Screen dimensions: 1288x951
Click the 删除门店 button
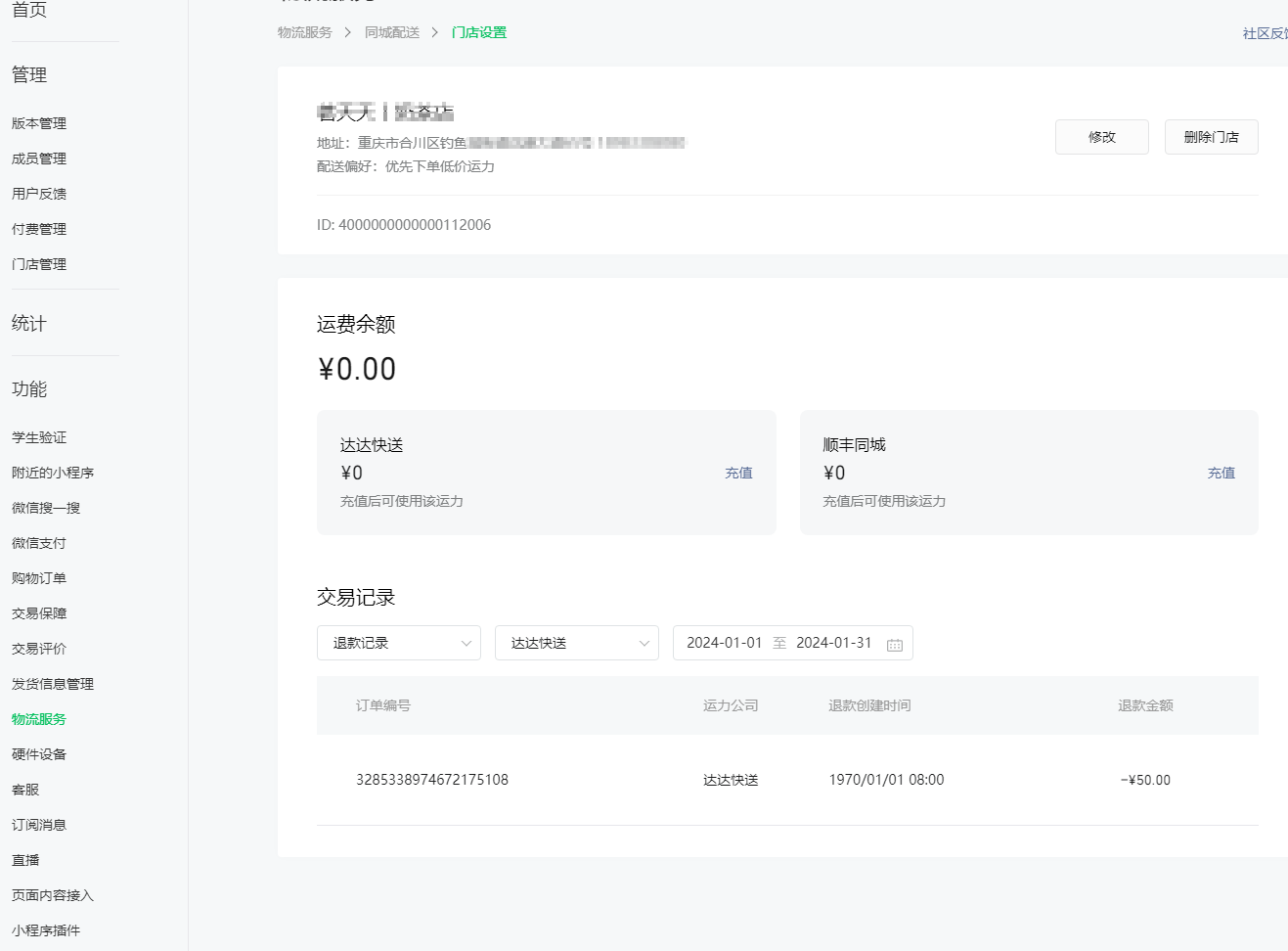point(1212,137)
